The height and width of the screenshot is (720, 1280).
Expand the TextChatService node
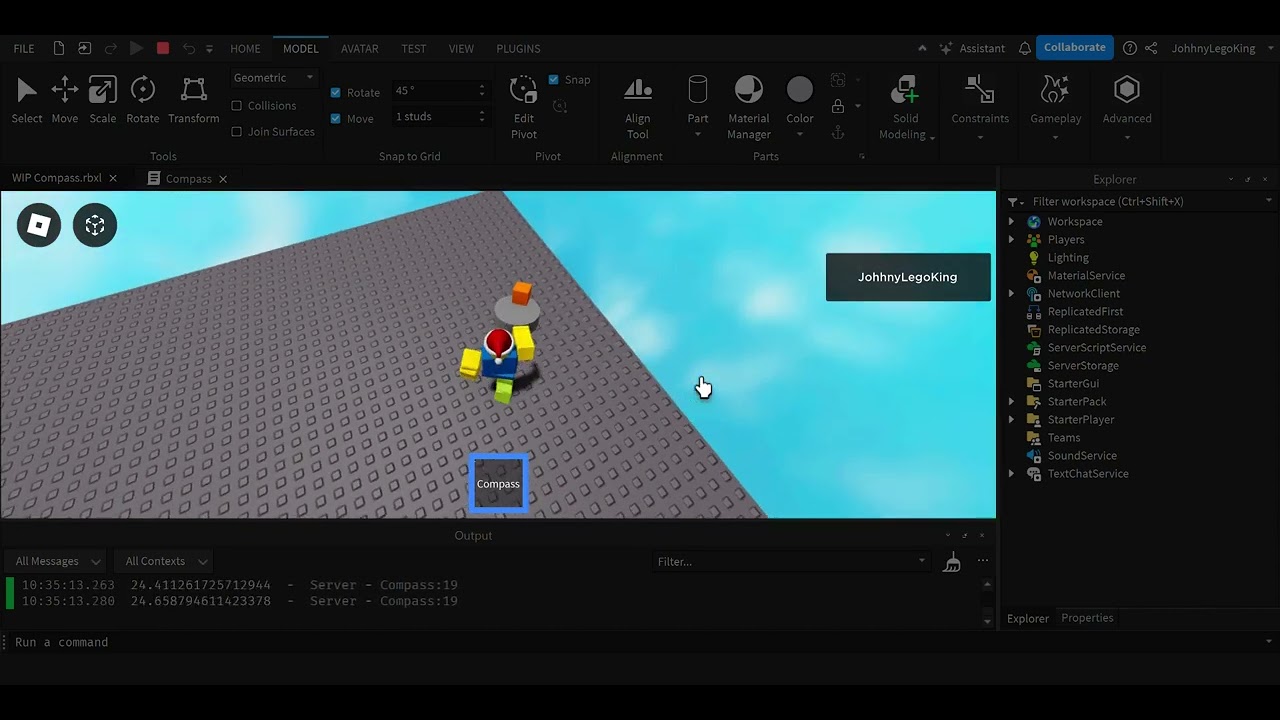click(x=1011, y=474)
